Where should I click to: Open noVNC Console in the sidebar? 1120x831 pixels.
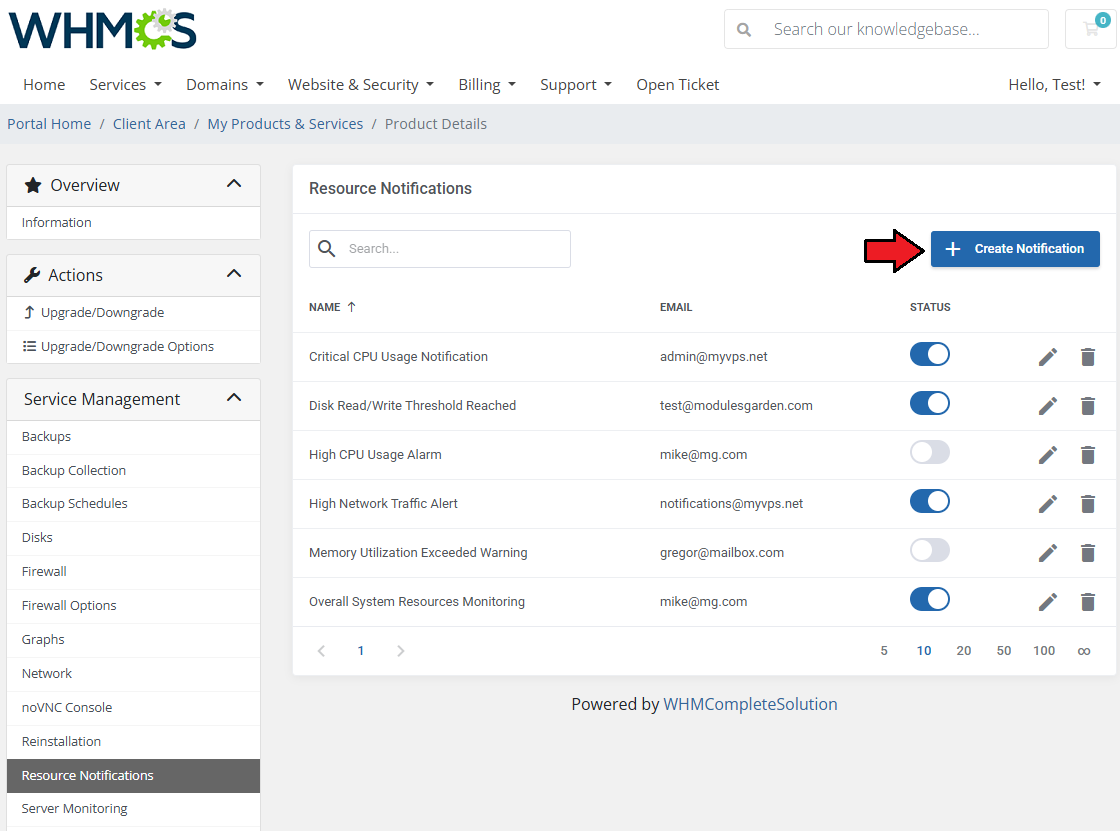click(x=134, y=707)
